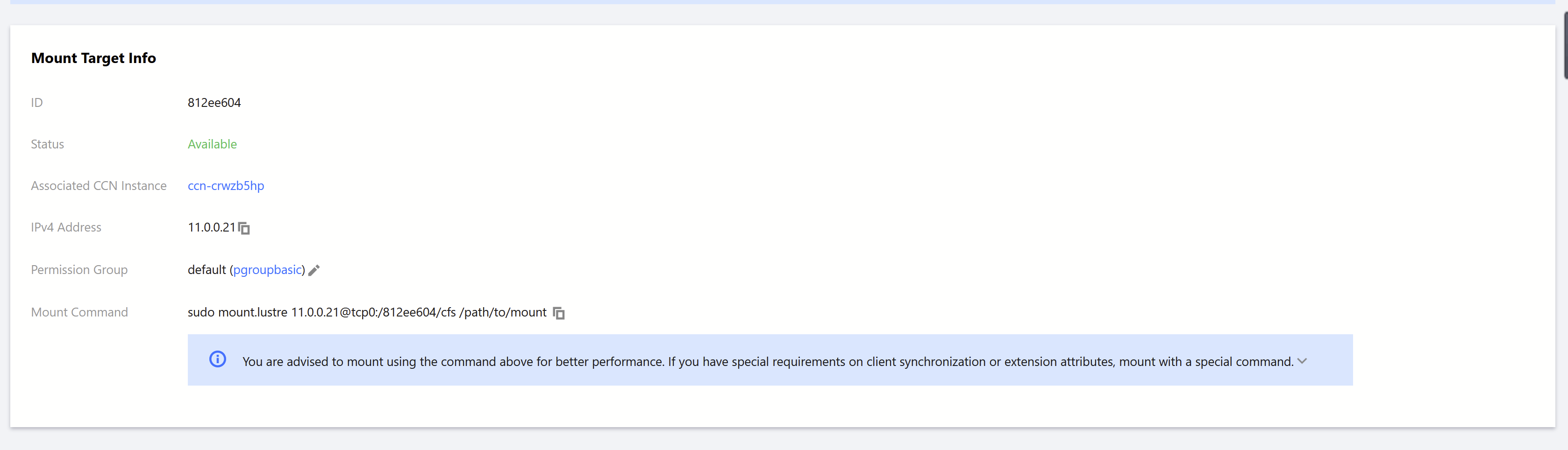The image size is (1568, 450).
Task: Open the ccn-crwzb5hp CCN instance link
Action: click(x=225, y=185)
